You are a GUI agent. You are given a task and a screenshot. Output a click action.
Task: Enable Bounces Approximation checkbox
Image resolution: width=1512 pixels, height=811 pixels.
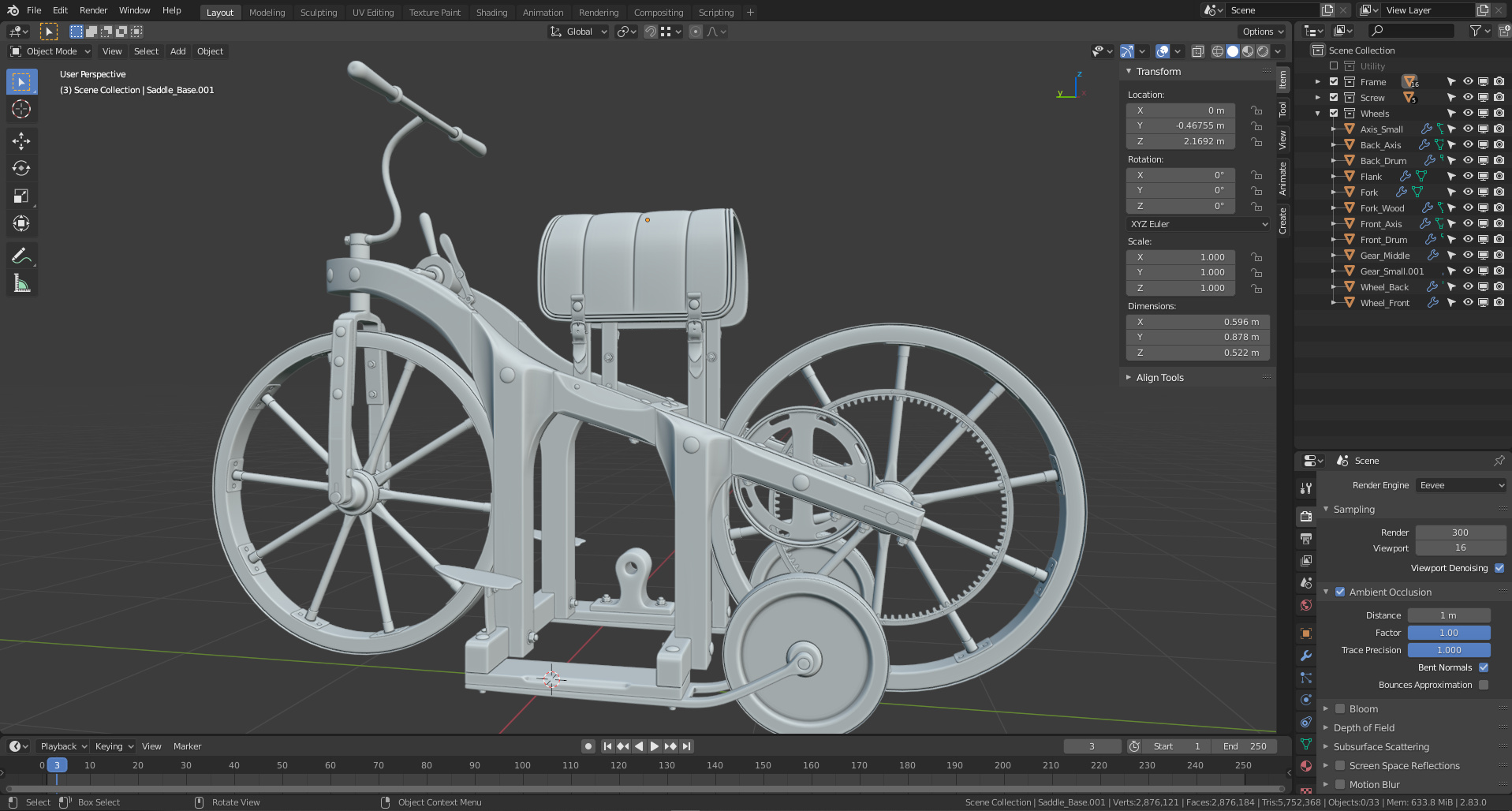click(1484, 685)
